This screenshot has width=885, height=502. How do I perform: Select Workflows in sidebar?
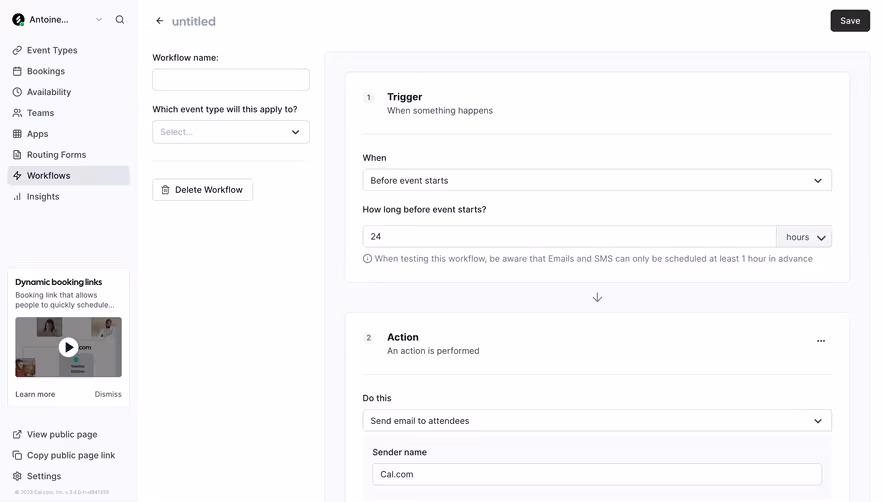pyautogui.click(x=68, y=176)
